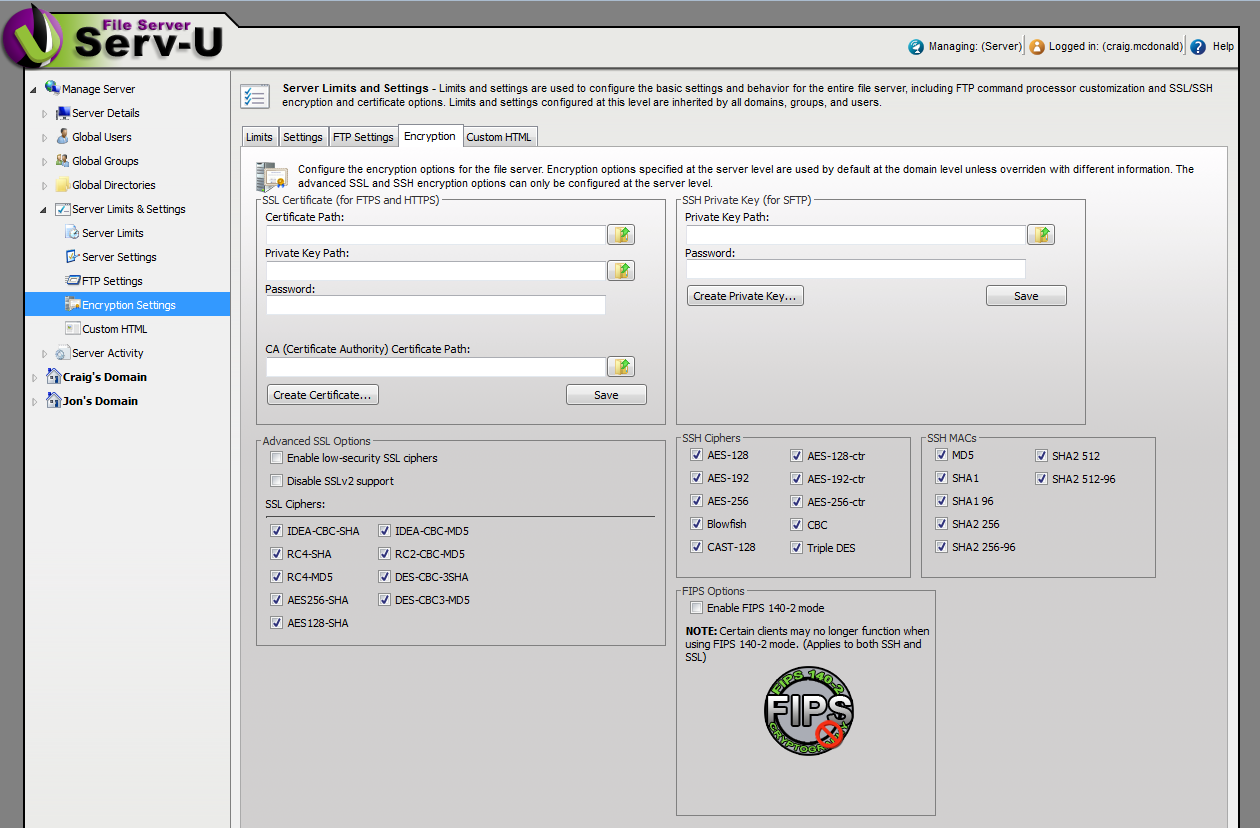Image resolution: width=1260 pixels, height=828 pixels.
Task: Click the Logged in user icon
Action: click(x=1037, y=46)
